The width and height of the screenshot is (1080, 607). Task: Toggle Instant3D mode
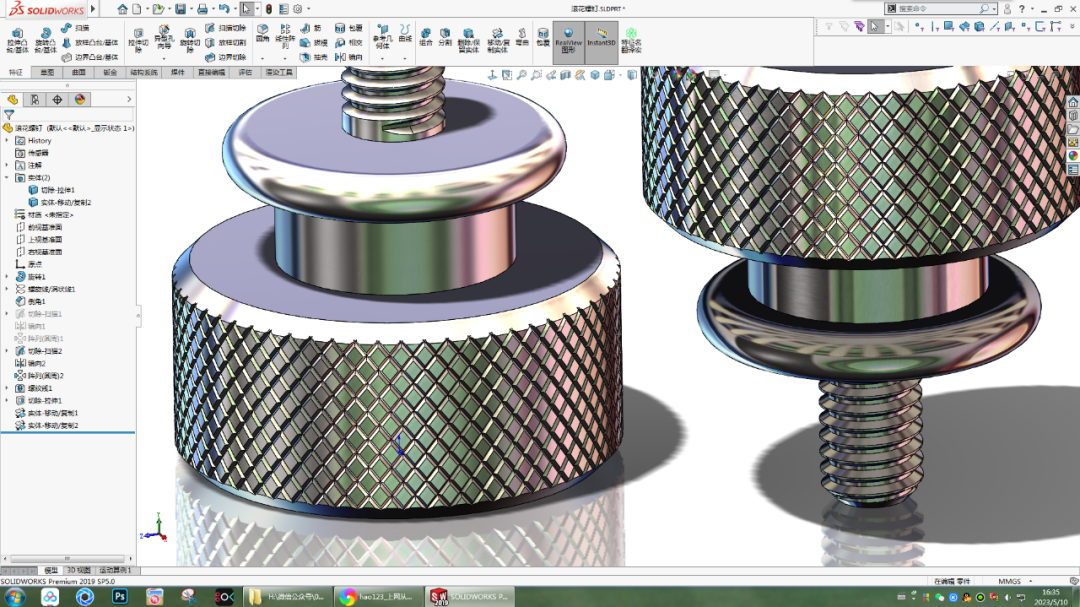point(601,35)
